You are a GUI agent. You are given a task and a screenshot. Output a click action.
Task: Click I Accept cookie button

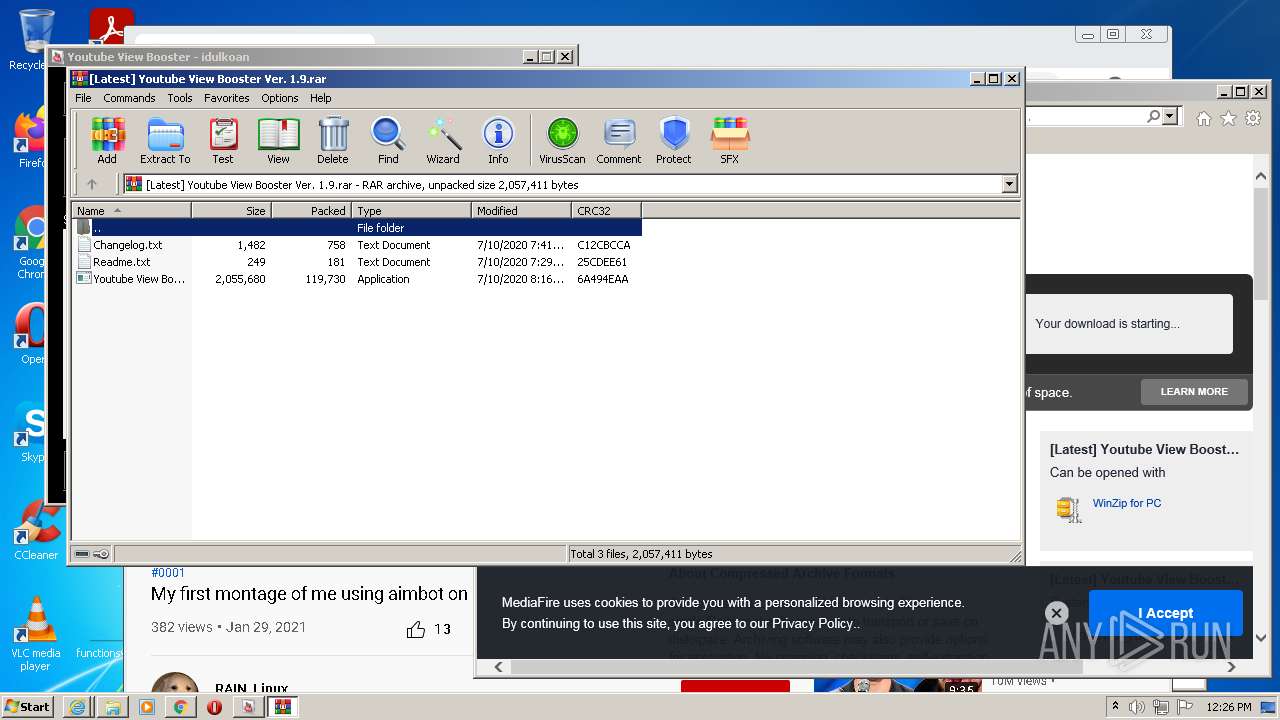pyautogui.click(x=1165, y=613)
